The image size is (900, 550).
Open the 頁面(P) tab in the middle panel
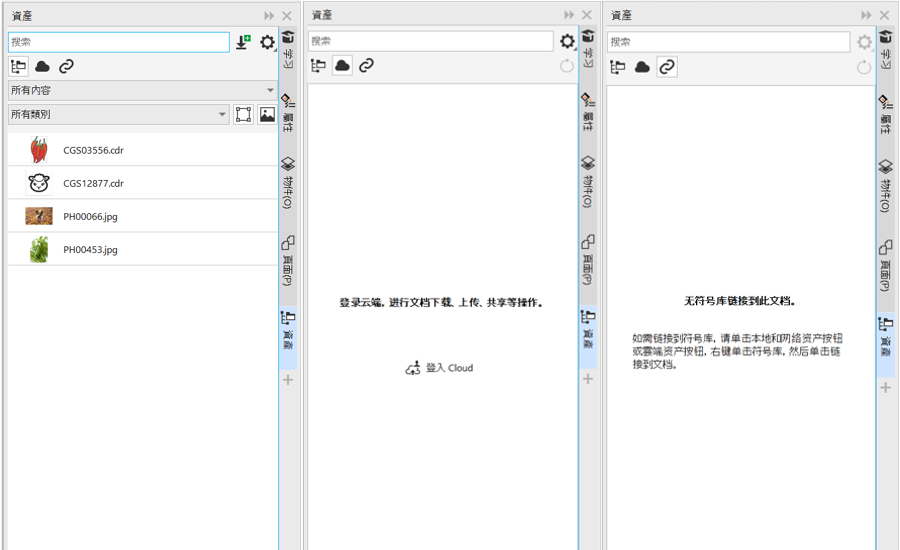[588, 262]
